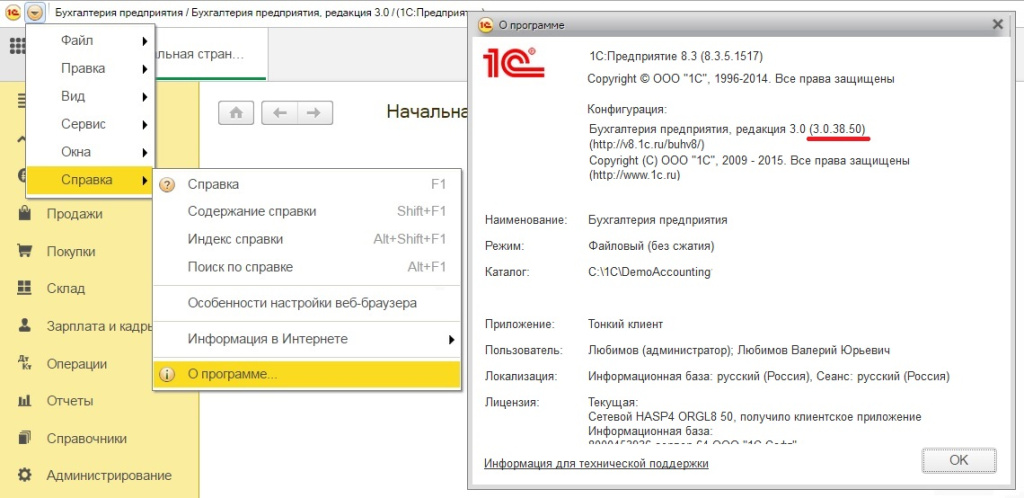Open Особенности настройки веб-браузера
1024x498 pixels.
coord(307,303)
